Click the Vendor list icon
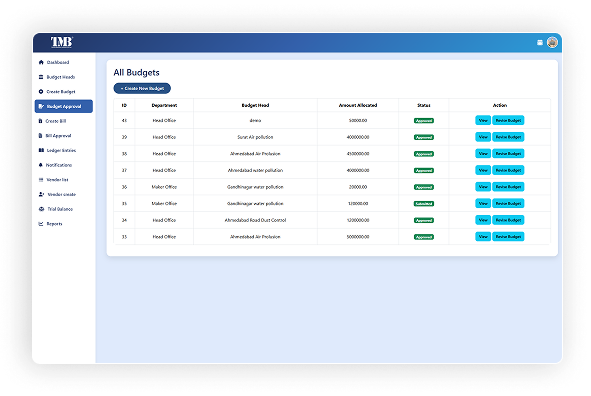591x396 pixels. [41, 180]
